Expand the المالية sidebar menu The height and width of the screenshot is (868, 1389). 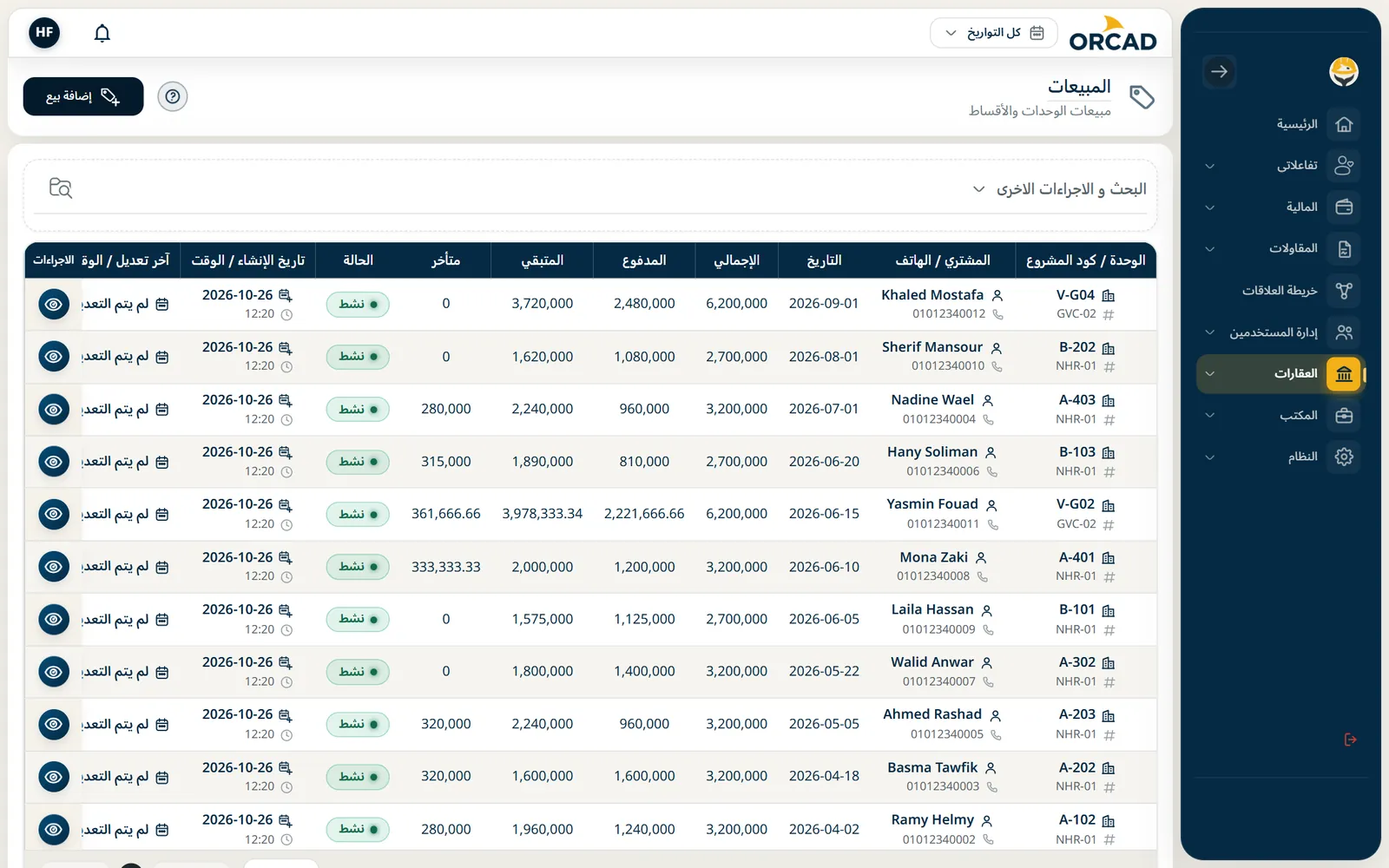click(x=1280, y=207)
